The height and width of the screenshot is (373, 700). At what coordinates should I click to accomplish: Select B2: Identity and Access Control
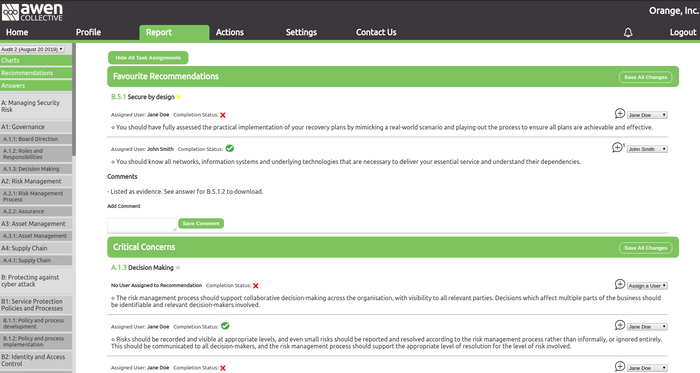tap(36, 360)
